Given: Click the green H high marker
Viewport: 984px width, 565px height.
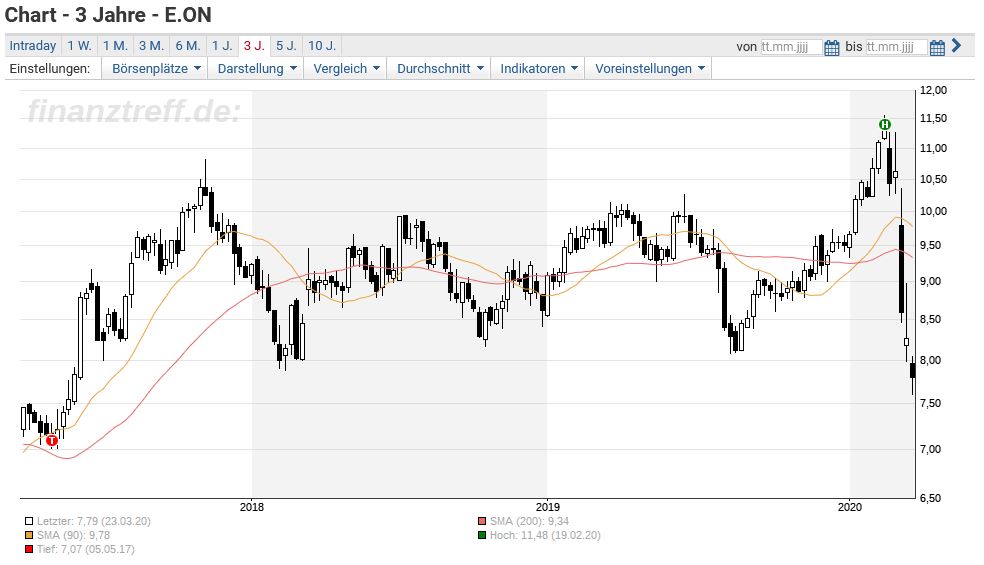Looking at the screenshot, I should (x=885, y=124).
